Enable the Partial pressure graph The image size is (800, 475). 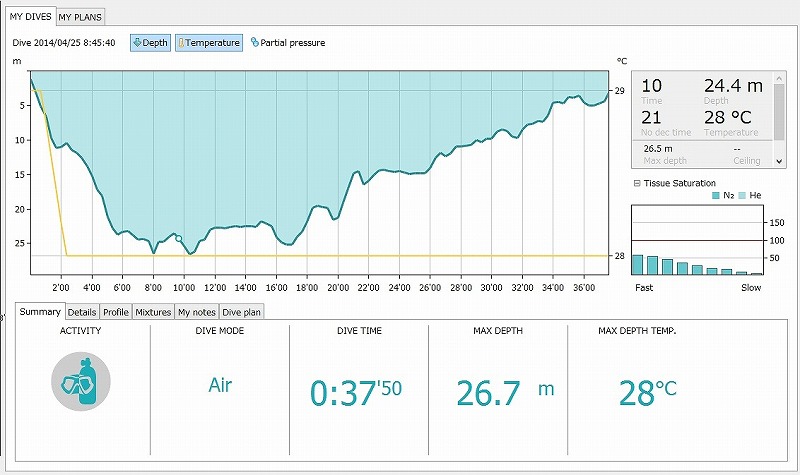click(x=287, y=43)
